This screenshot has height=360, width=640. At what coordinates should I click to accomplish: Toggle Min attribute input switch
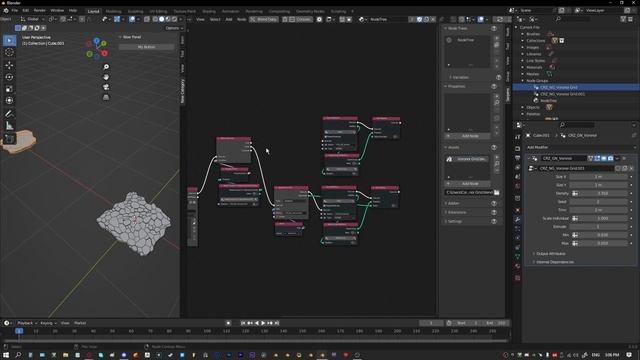point(575,235)
